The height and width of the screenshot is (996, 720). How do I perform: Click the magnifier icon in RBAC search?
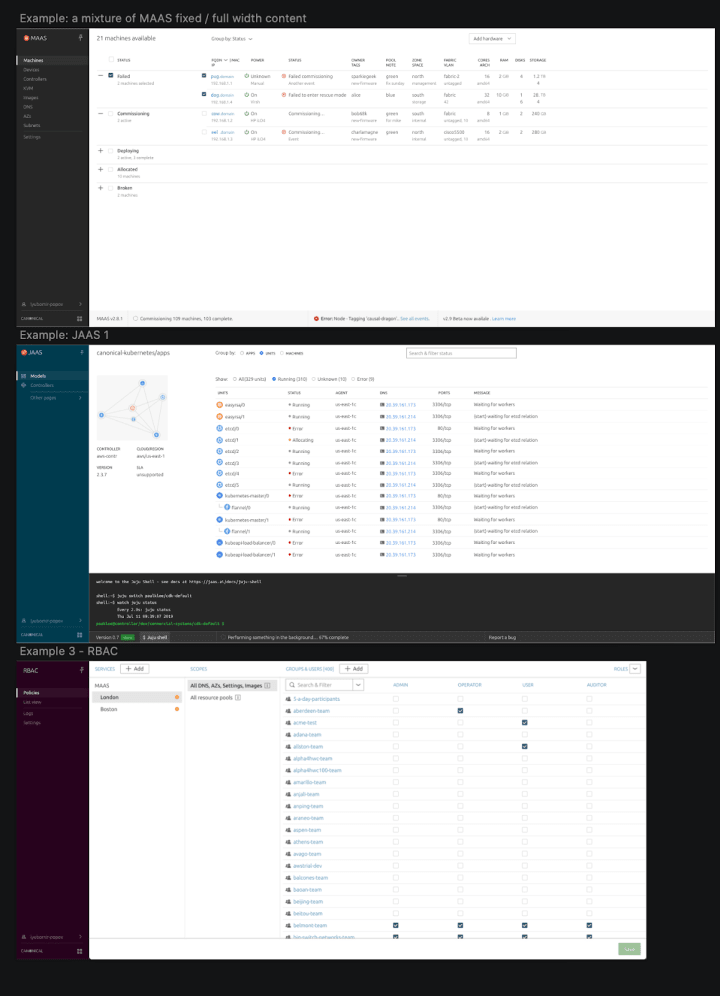click(x=292, y=685)
